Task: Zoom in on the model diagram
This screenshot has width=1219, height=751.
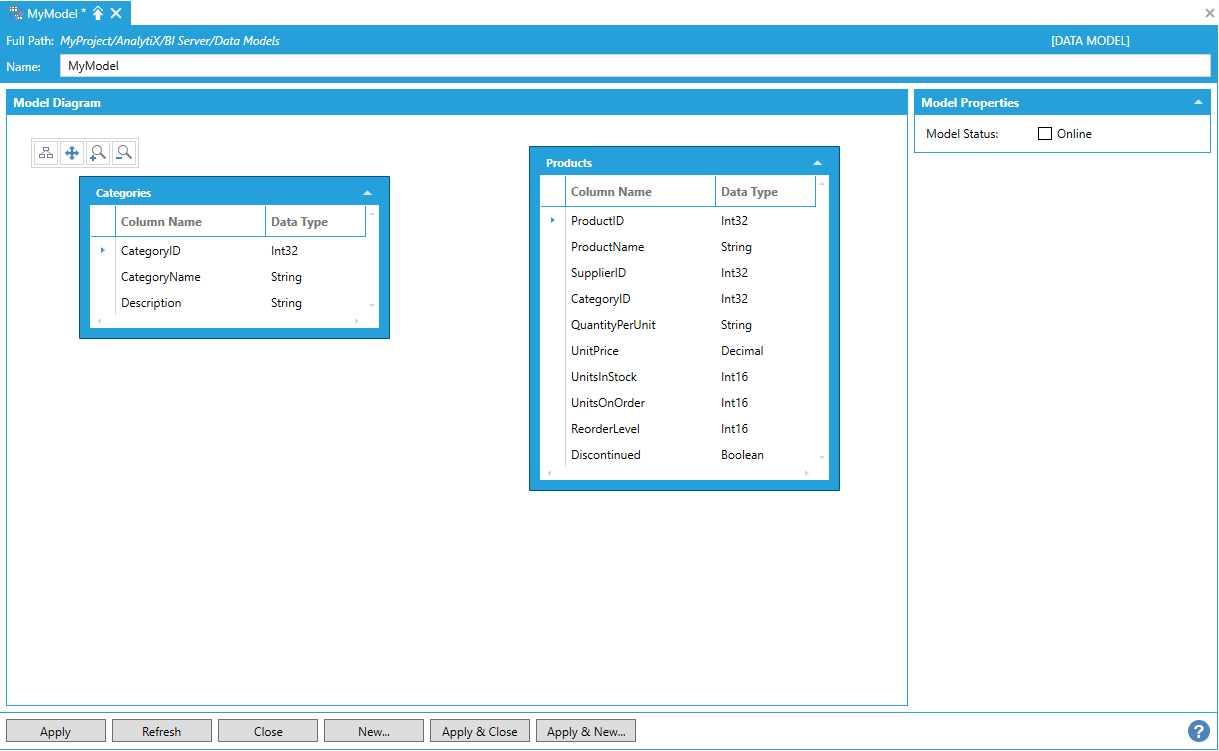Action: coord(98,153)
